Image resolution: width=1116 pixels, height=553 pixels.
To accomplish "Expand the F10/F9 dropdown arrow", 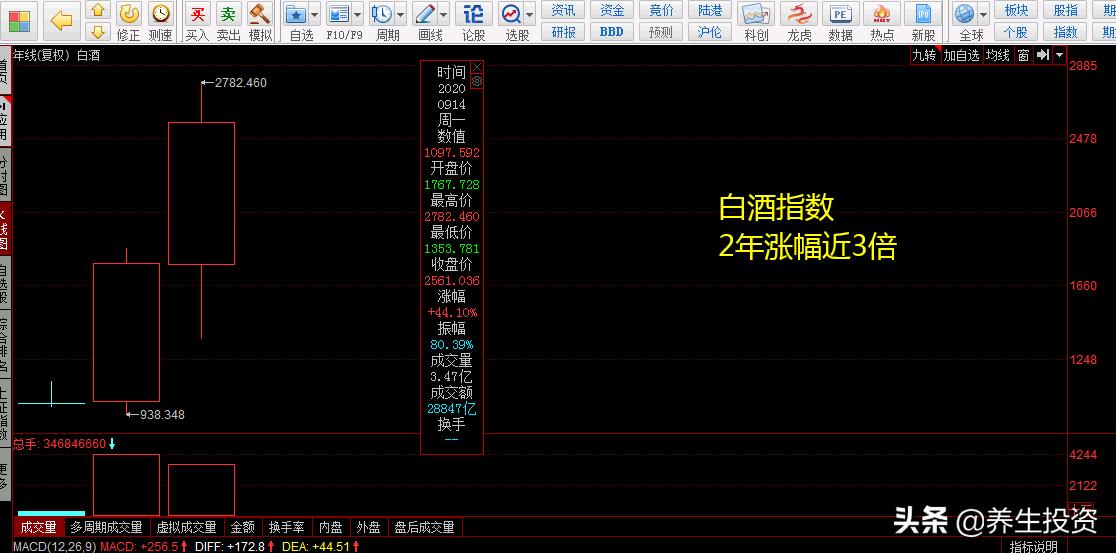I will pyautogui.click(x=357, y=14).
